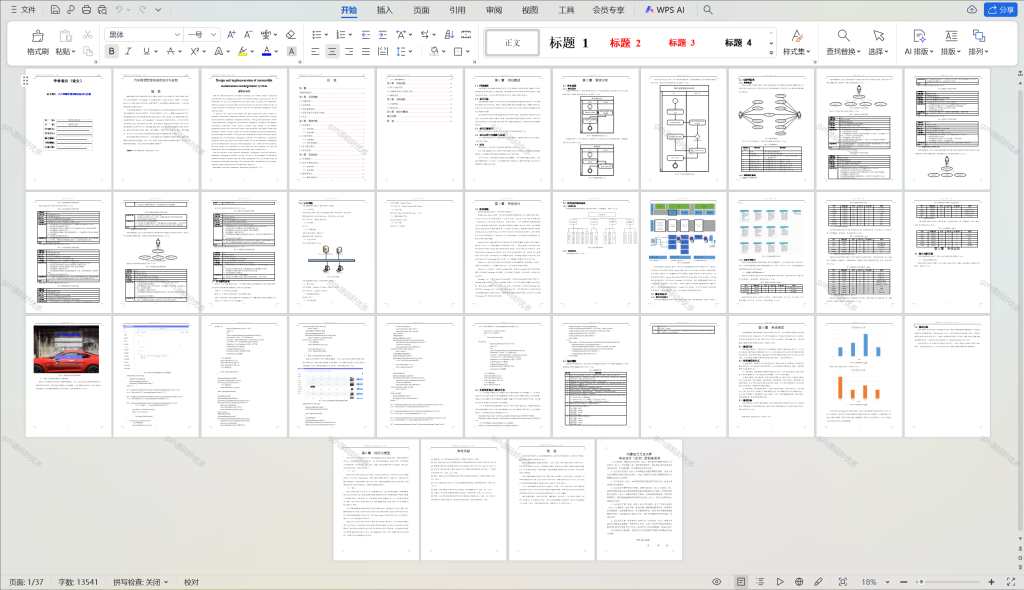The height and width of the screenshot is (590, 1024).
Task: Click the blue font color button
Action: click(266, 51)
